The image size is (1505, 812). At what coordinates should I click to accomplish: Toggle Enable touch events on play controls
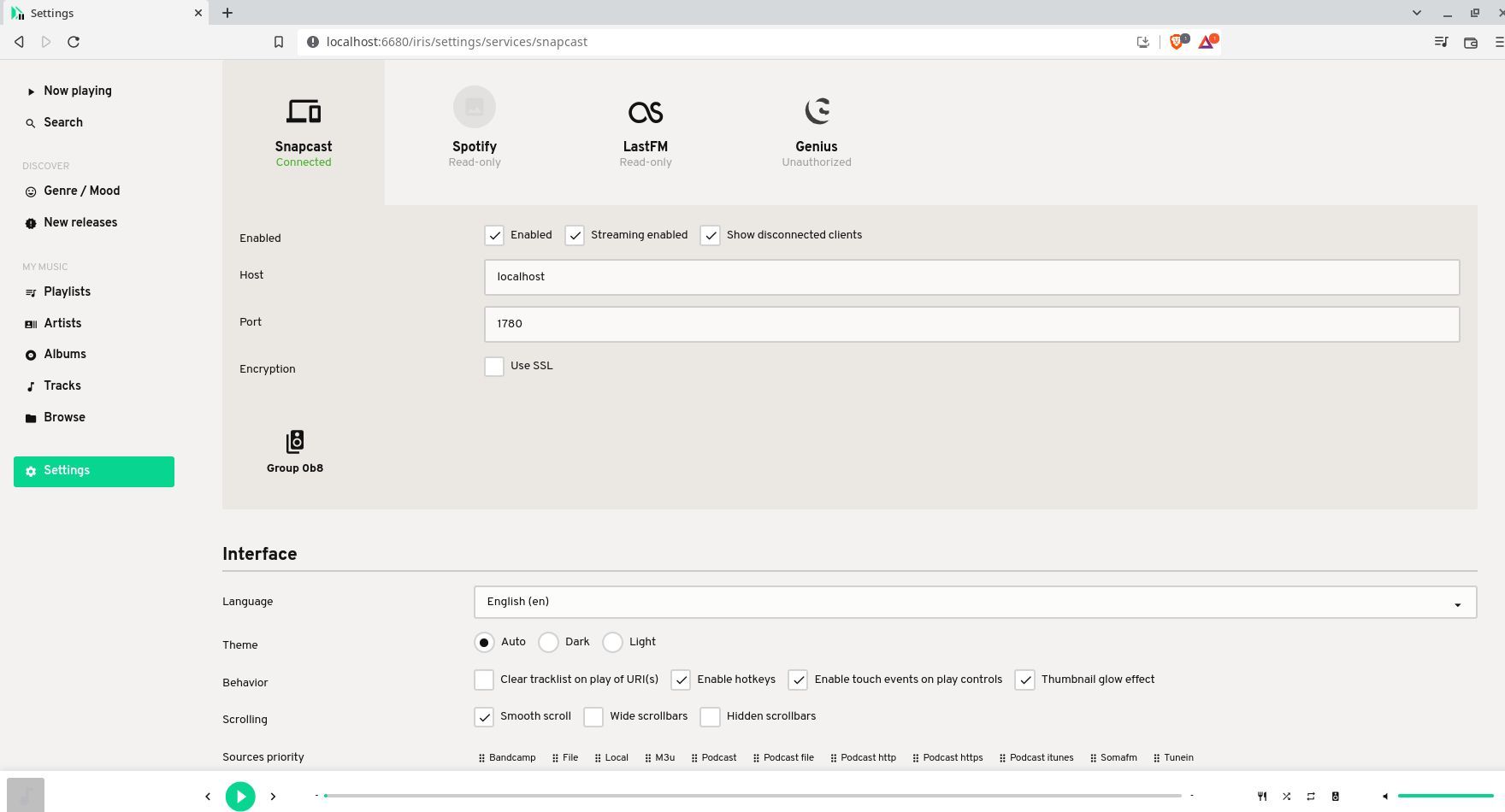798,680
